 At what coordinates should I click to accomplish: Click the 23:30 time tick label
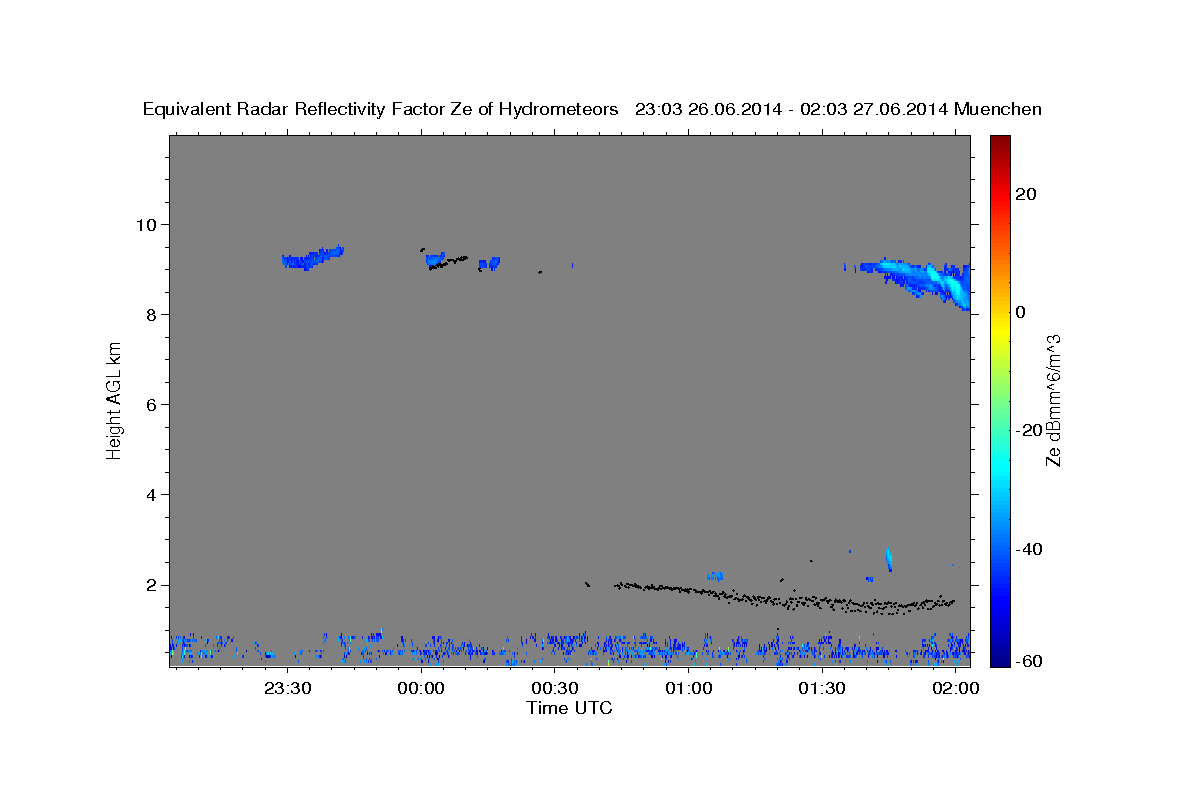288,689
